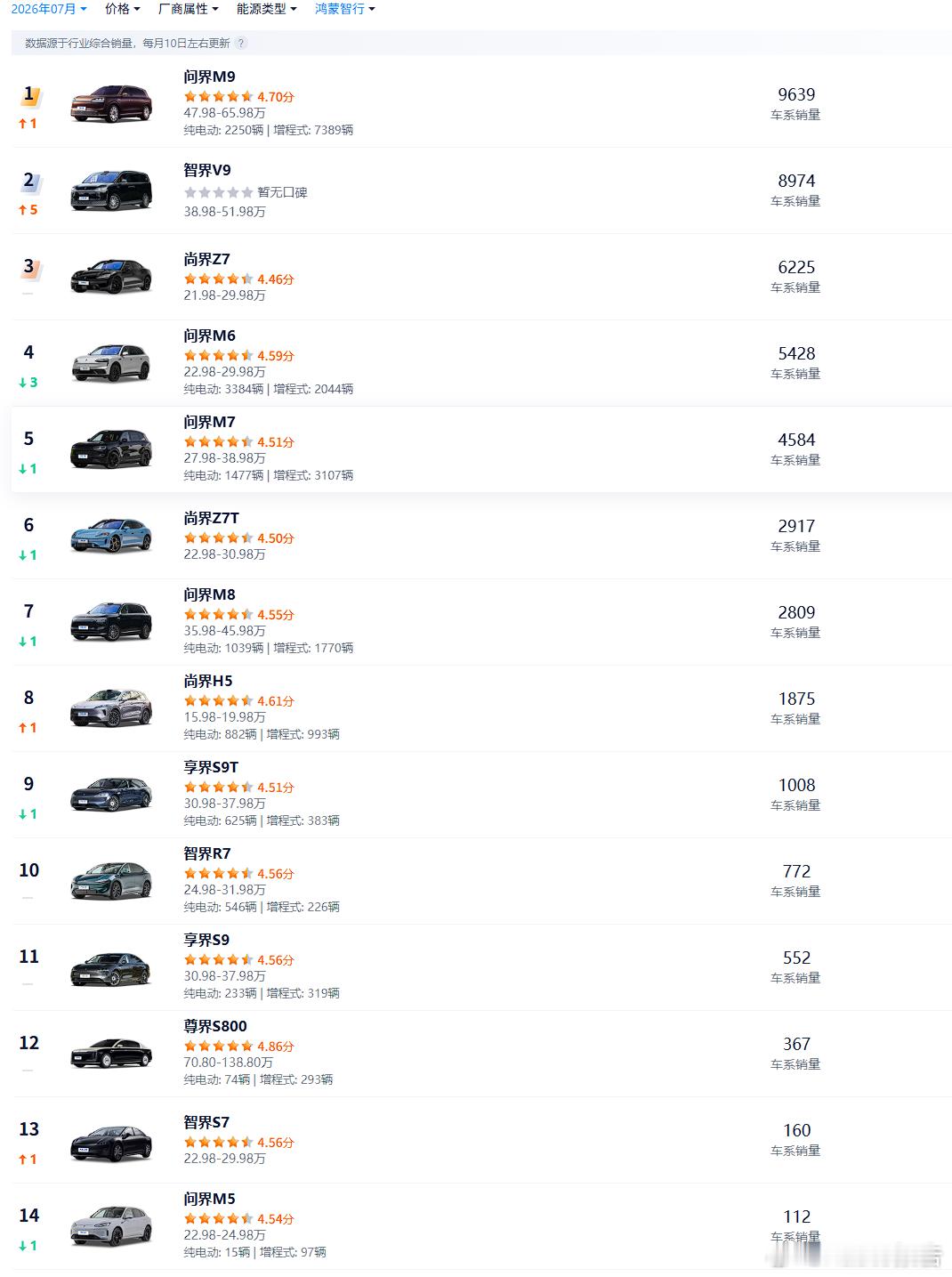
Task: Click the bronze rank 3 medal icon
Action: (29, 267)
